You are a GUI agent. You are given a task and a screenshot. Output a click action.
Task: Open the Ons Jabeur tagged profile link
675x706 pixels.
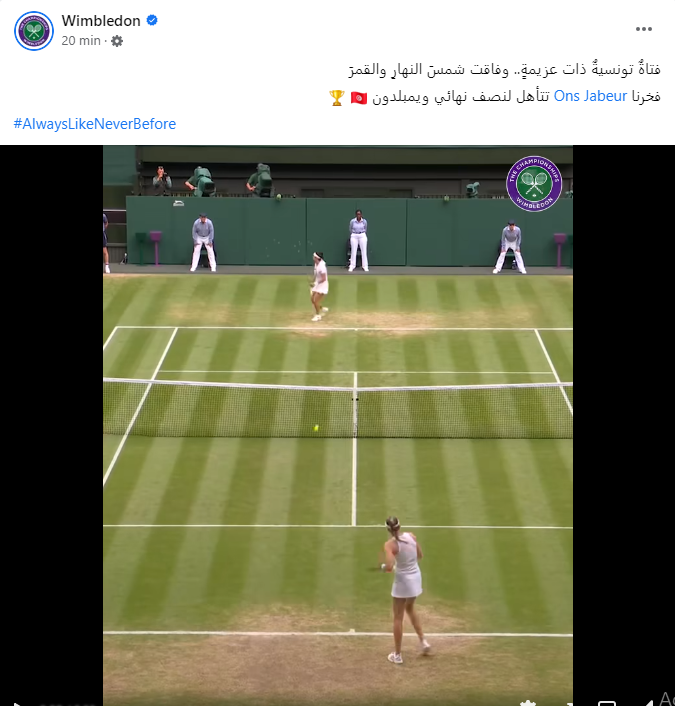(x=590, y=96)
